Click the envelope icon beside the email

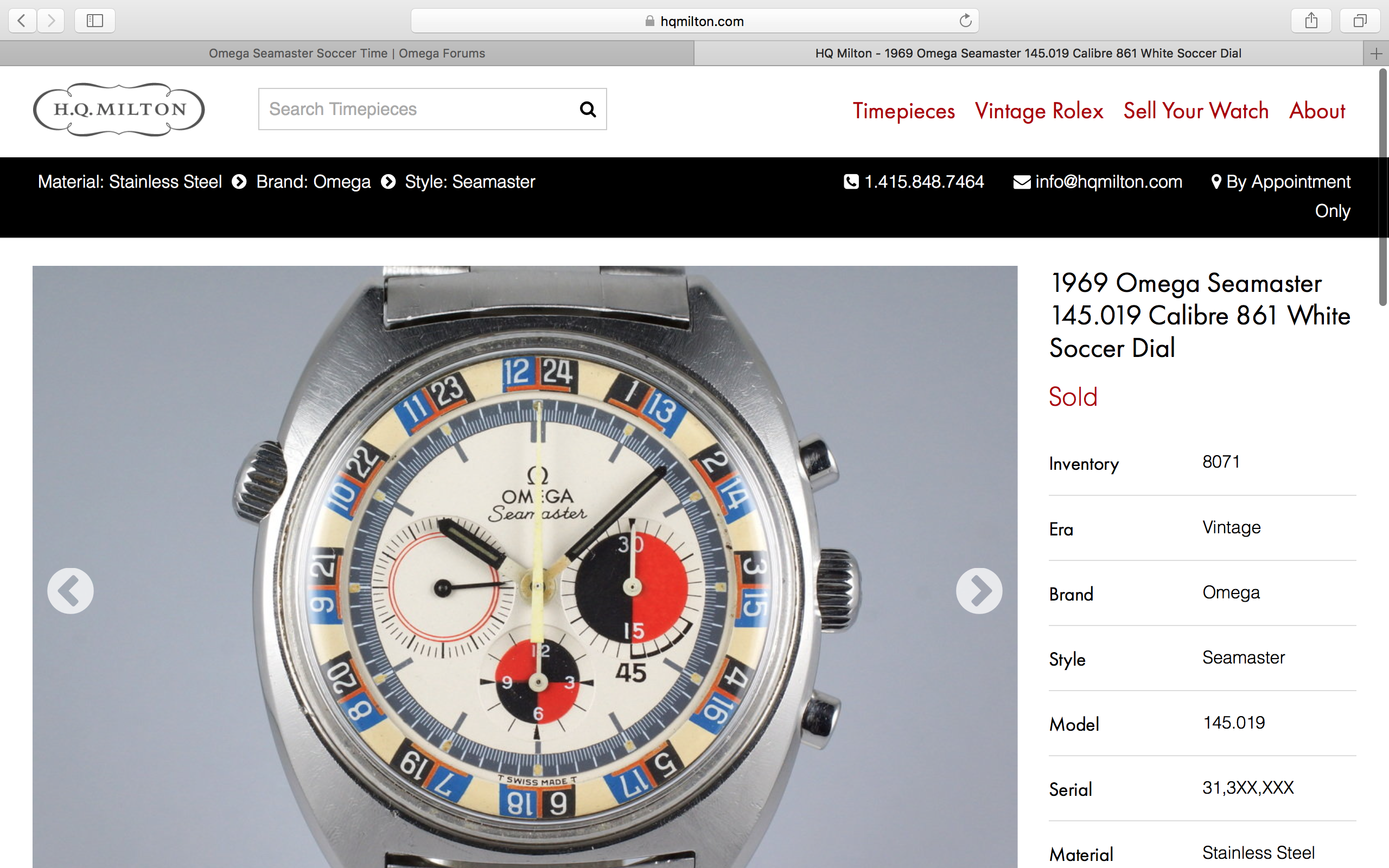[1022, 182]
